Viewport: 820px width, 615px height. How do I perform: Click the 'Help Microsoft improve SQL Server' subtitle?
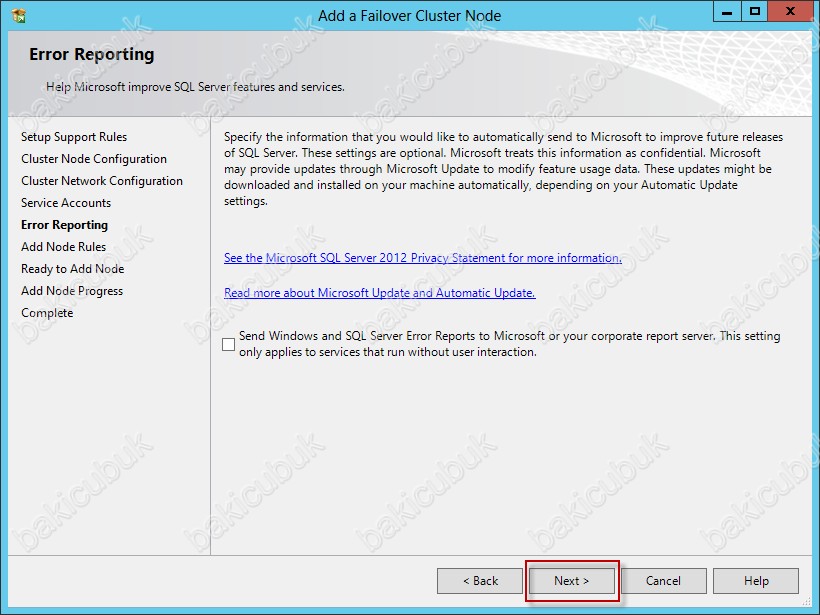[x=195, y=87]
